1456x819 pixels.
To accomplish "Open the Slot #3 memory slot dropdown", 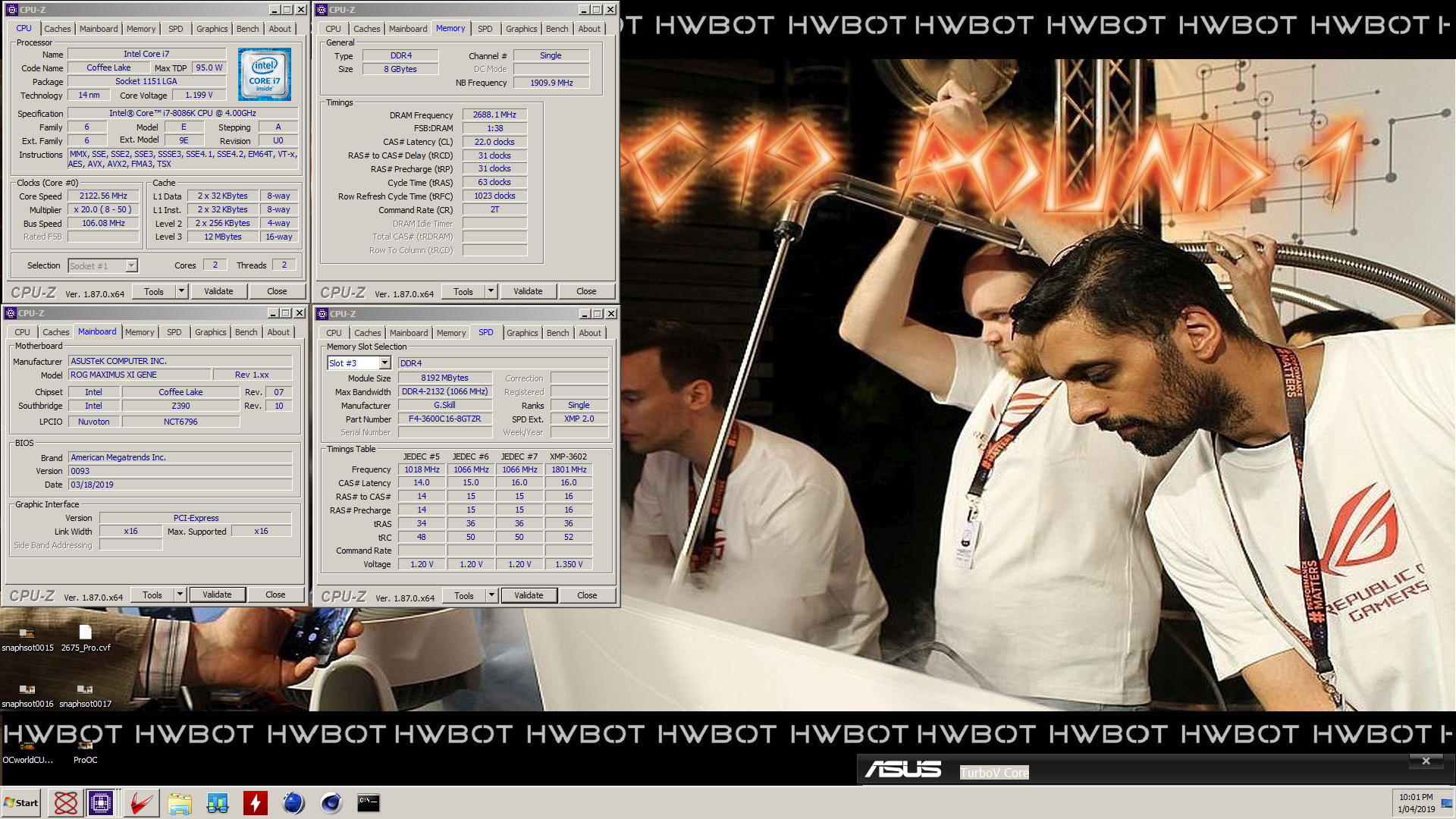I will click(384, 363).
